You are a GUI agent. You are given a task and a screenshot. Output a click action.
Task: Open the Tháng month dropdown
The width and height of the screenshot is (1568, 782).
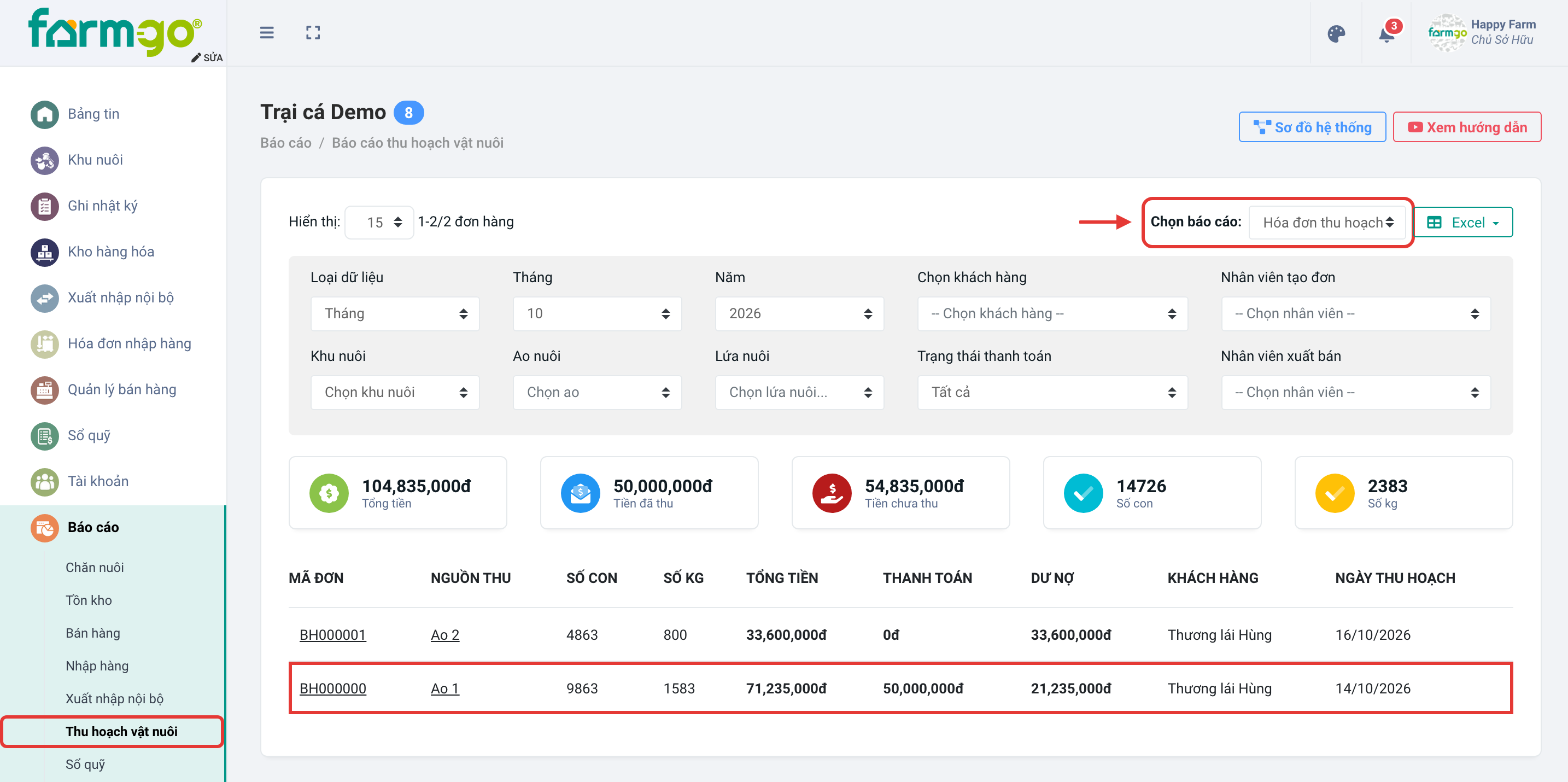click(x=597, y=314)
